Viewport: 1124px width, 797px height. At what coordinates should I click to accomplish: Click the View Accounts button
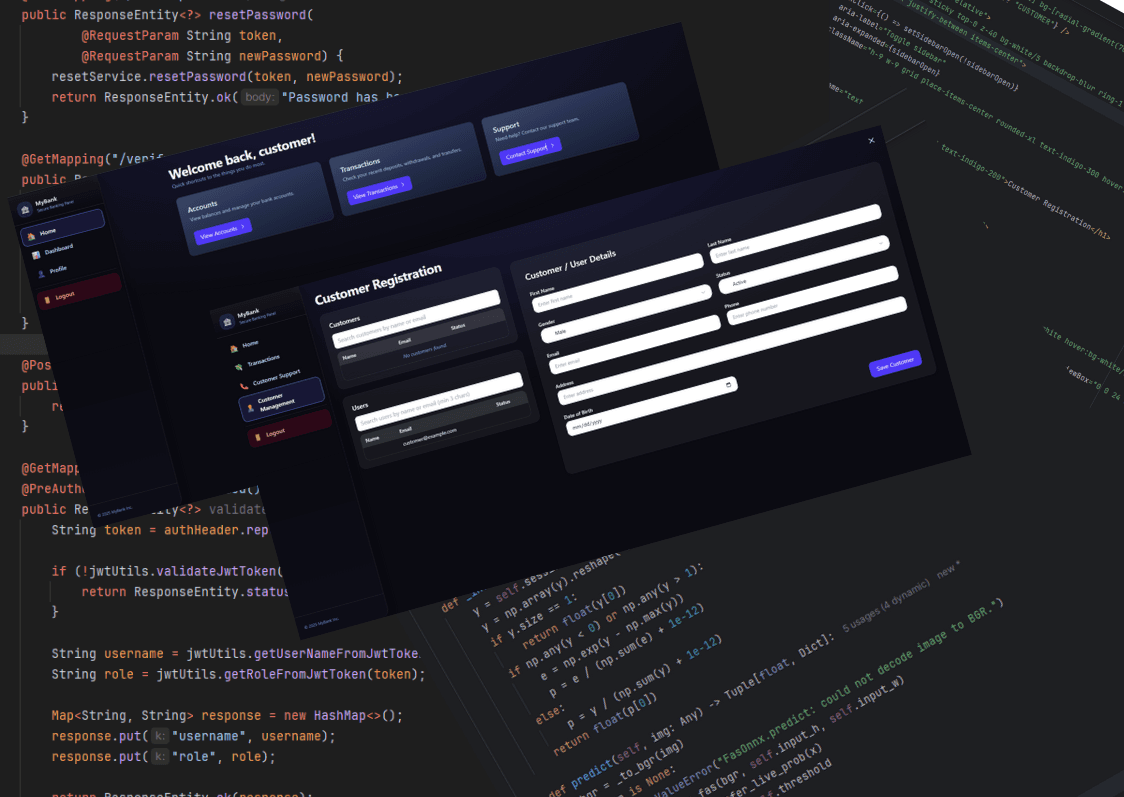222,230
